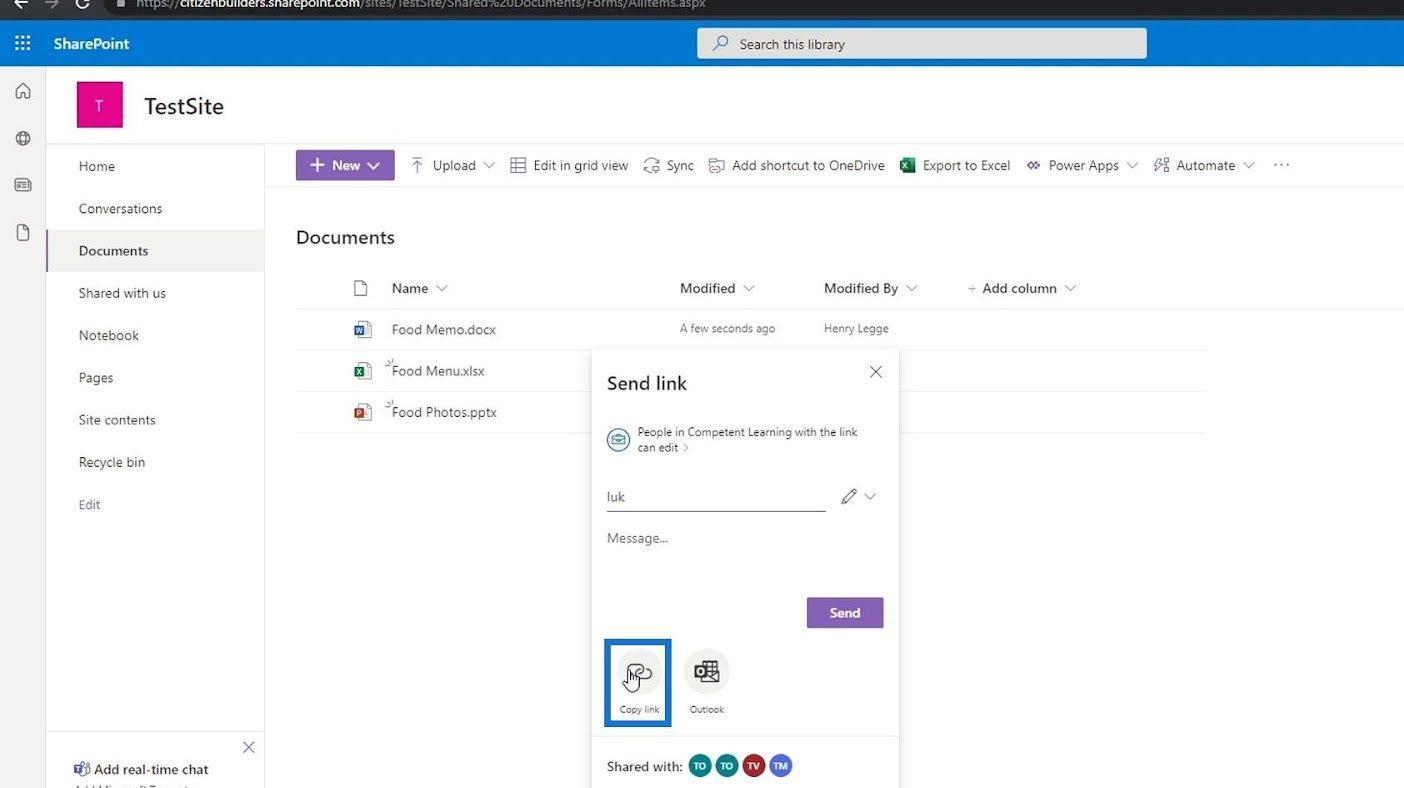Screen dimensions: 1404x788
Task: Click the 'A few seconds ago' cell
Action: (x=727, y=328)
